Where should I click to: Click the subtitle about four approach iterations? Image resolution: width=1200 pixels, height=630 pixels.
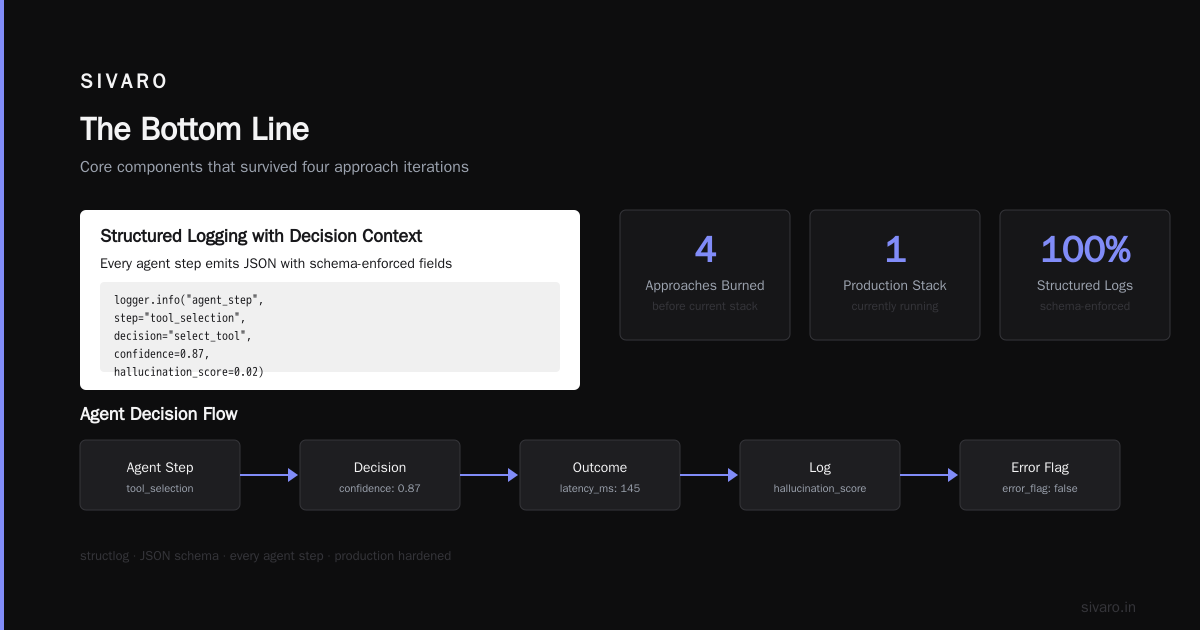point(274,167)
